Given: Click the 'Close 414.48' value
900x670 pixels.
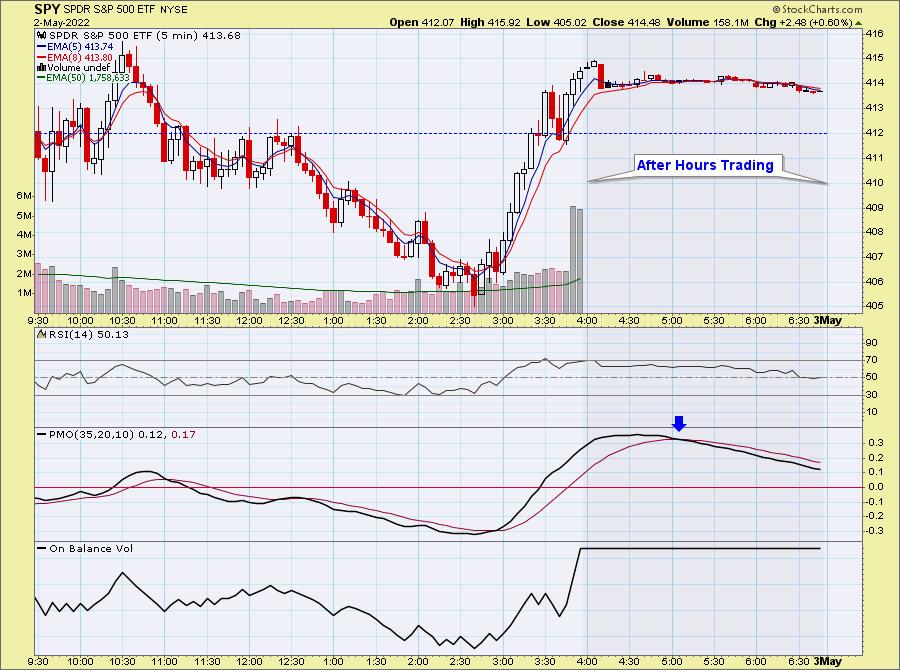Looking at the screenshot, I should 626,22.
